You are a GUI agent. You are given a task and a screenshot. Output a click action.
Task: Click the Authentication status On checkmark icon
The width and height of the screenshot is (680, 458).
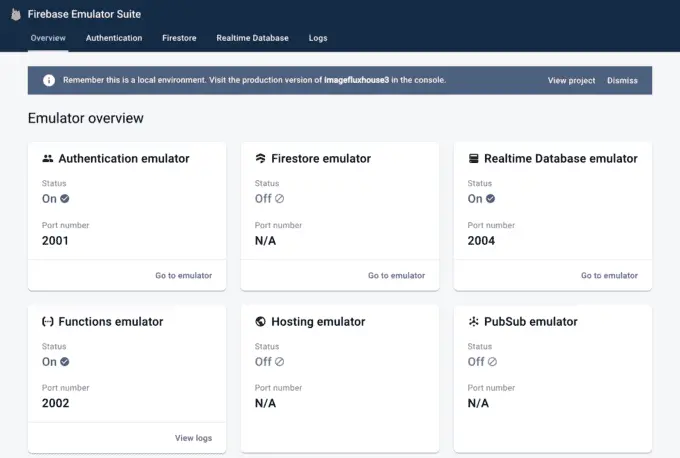[x=65, y=199]
